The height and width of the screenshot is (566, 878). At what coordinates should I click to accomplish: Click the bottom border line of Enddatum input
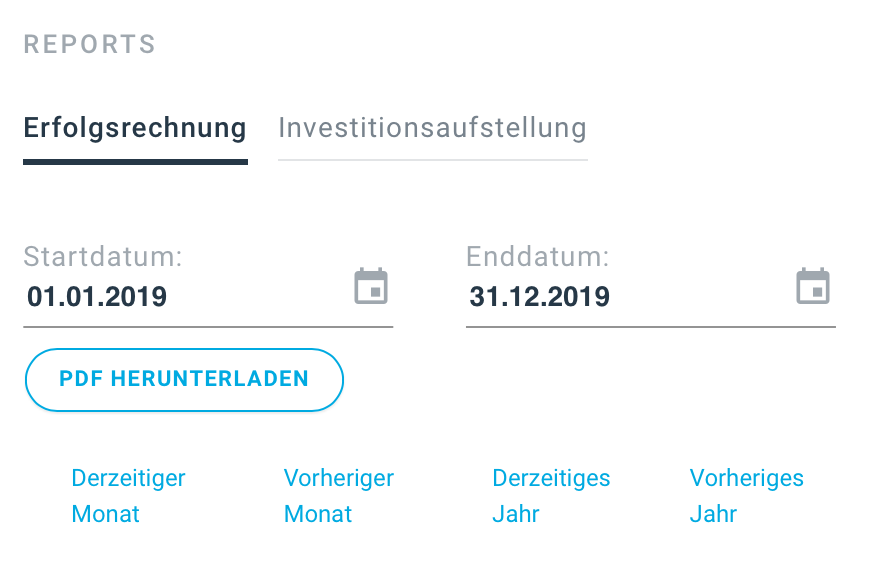(x=651, y=326)
